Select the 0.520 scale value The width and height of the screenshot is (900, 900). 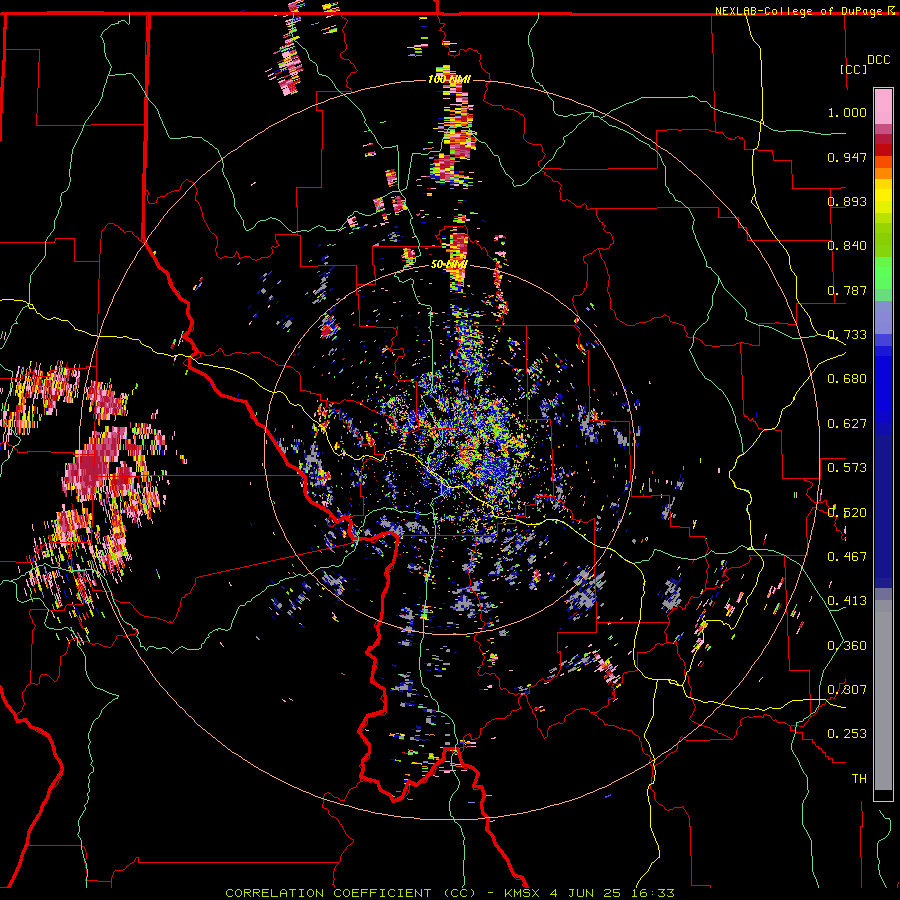click(x=847, y=513)
